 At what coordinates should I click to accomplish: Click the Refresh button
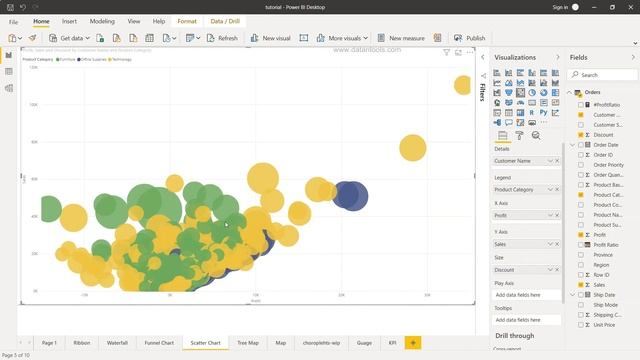point(222,38)
